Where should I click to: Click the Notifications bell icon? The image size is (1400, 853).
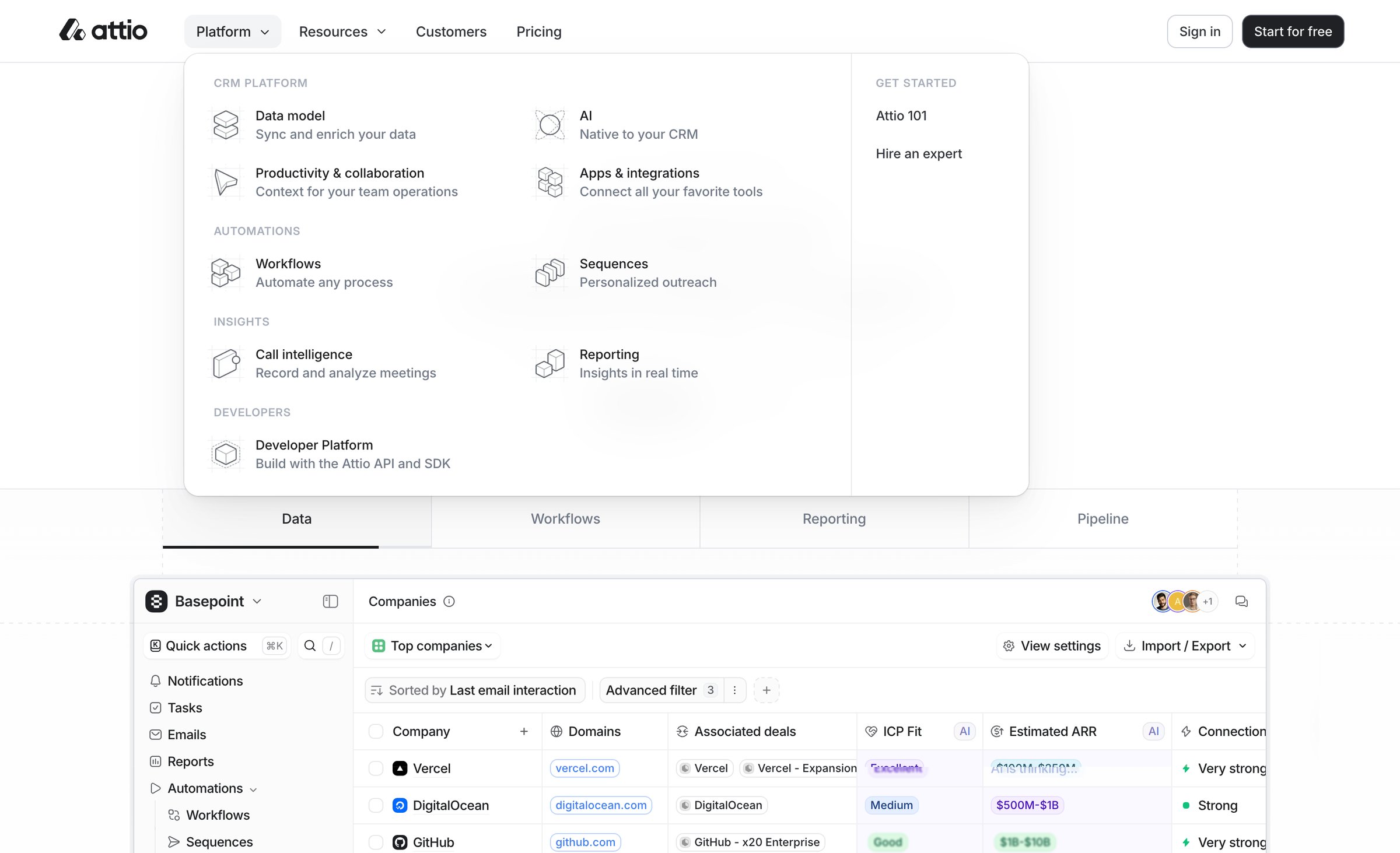155,681
